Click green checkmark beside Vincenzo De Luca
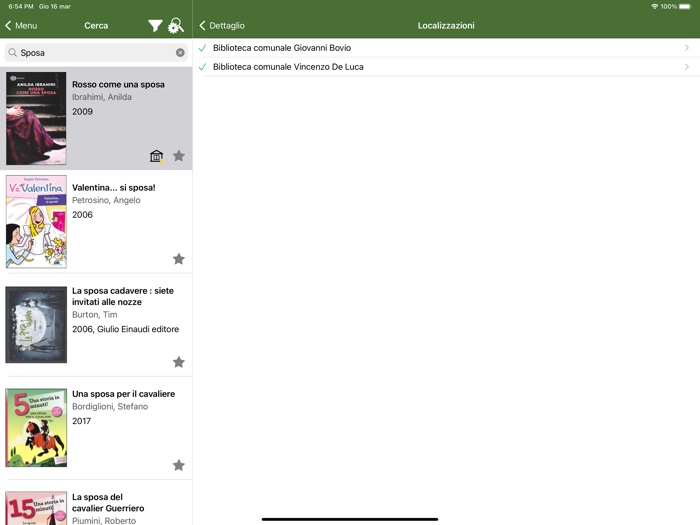Viewport: 700px width, 525px height. tap(202, 67)
